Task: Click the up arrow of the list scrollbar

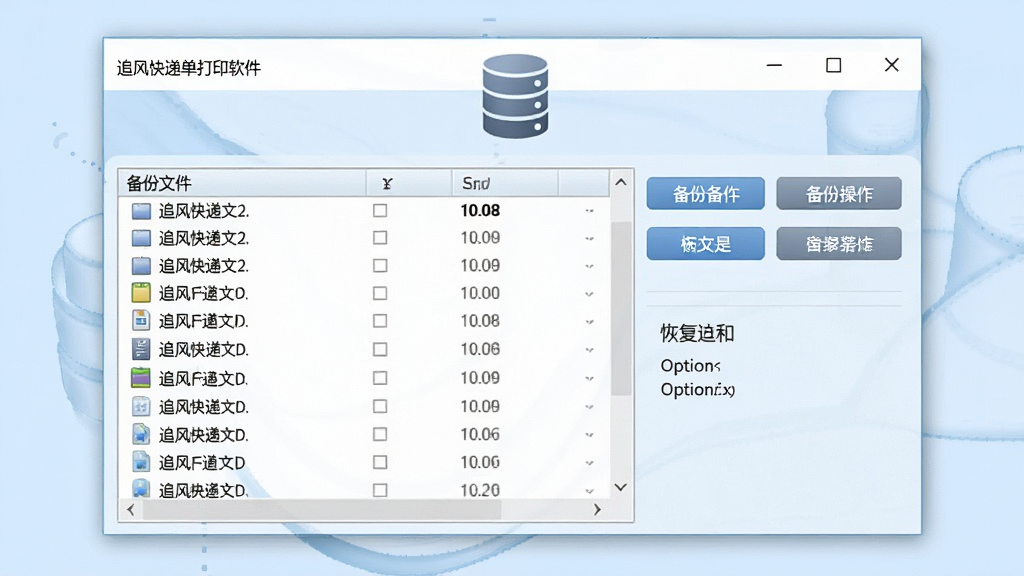Action: [621, 182]
